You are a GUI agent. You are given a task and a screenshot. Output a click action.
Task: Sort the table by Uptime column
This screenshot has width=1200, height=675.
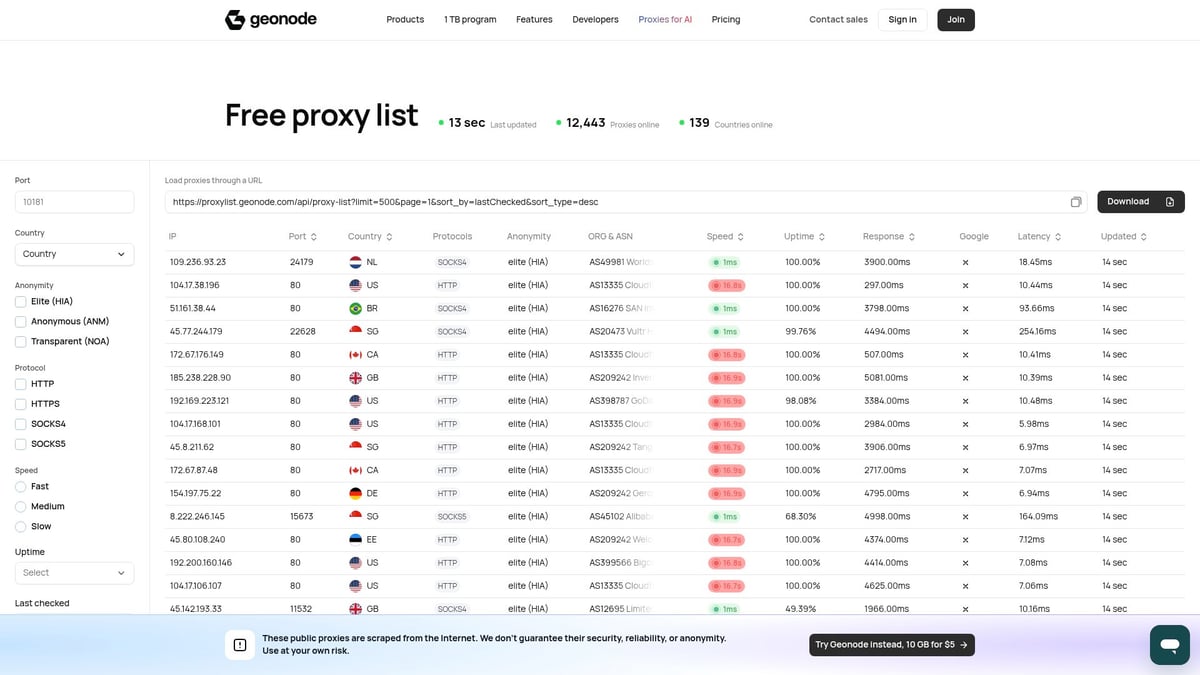tap(820, 236)
